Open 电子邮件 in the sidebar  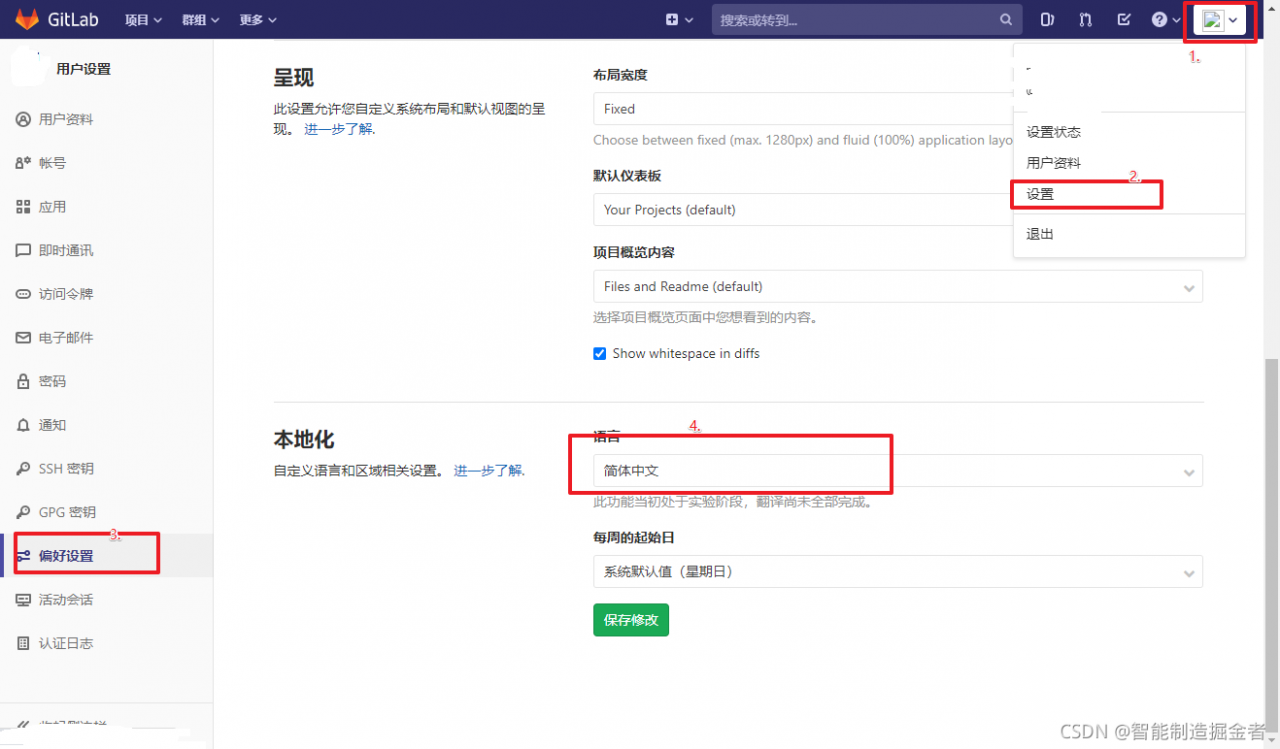tap(106, 338)
